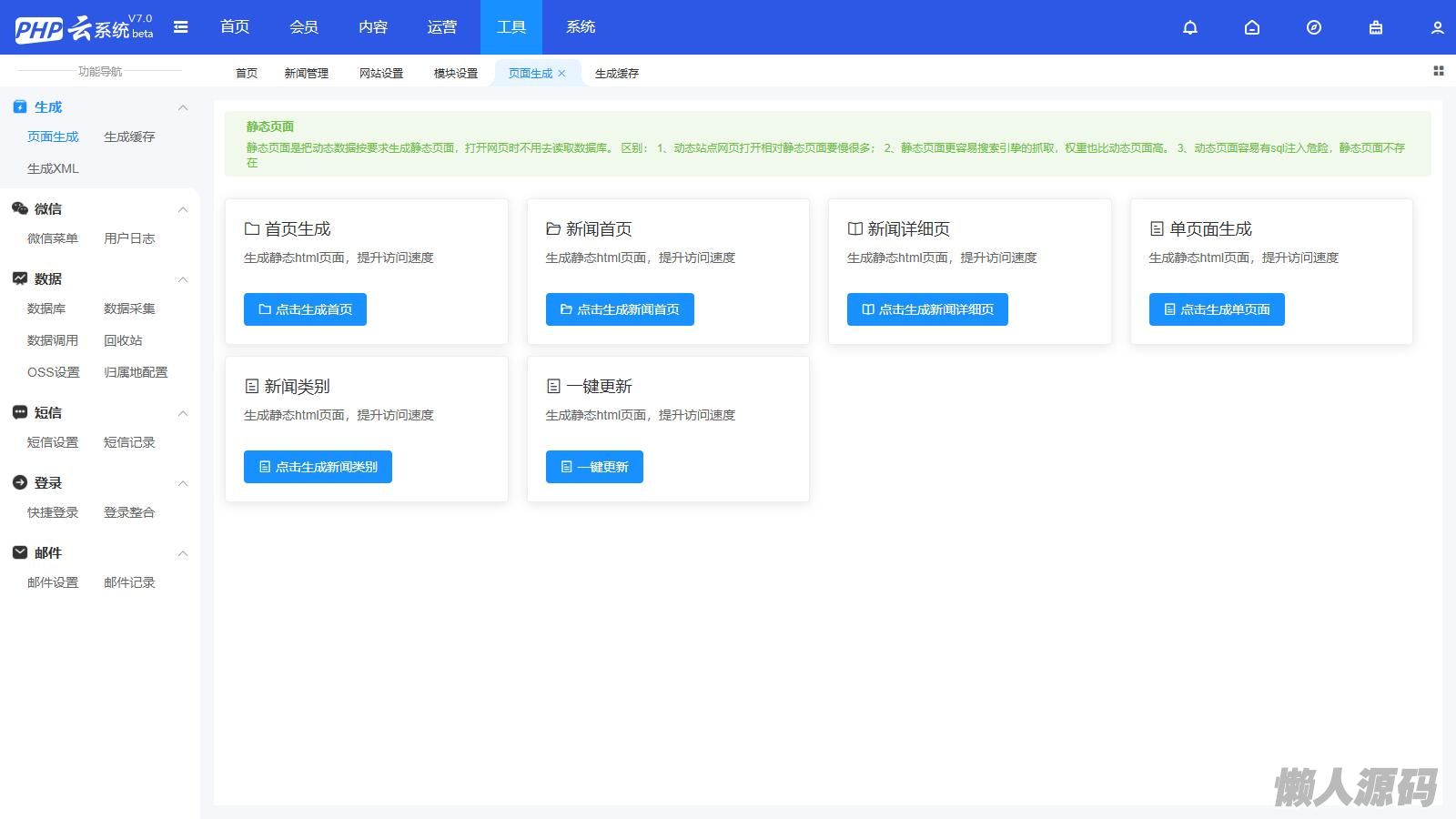
Task: Switch to the 生成缓存 tab
Action: pos(616,74)
